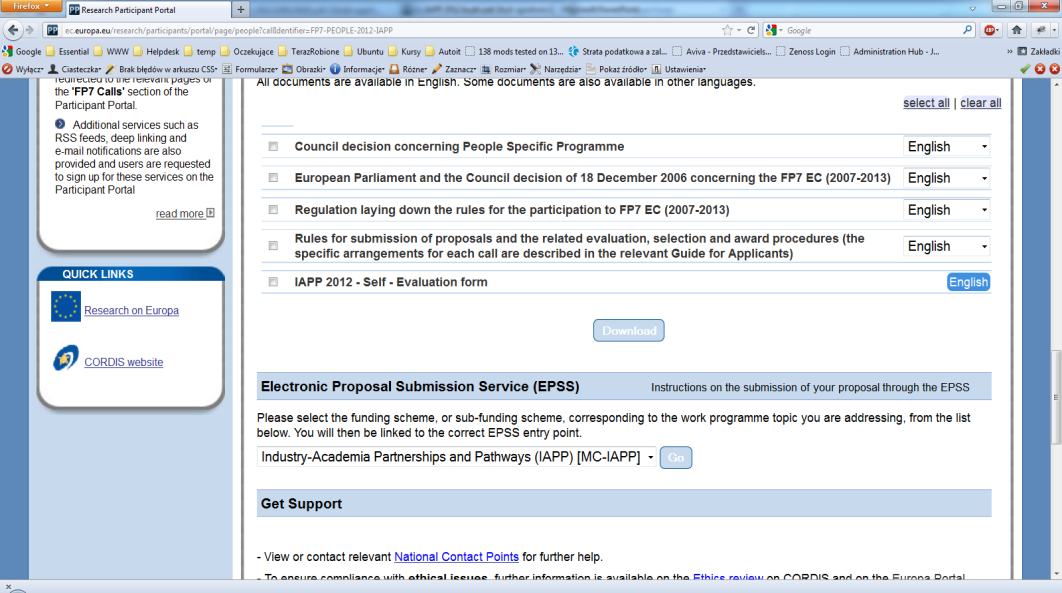Click the EU flag icon in Quick Links
This screenshot has width=1062, height=593.
66,307
